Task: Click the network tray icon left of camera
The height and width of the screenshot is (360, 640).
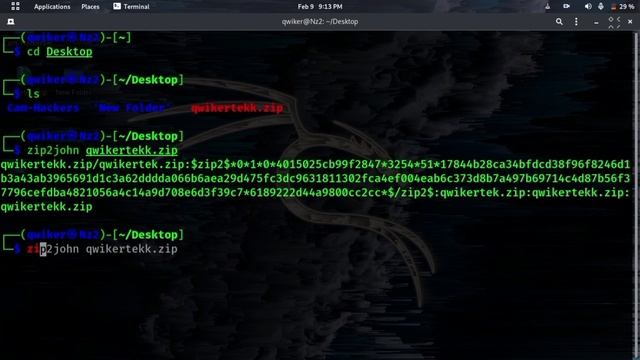Action: pyautogui.click(x=548, y=7)
